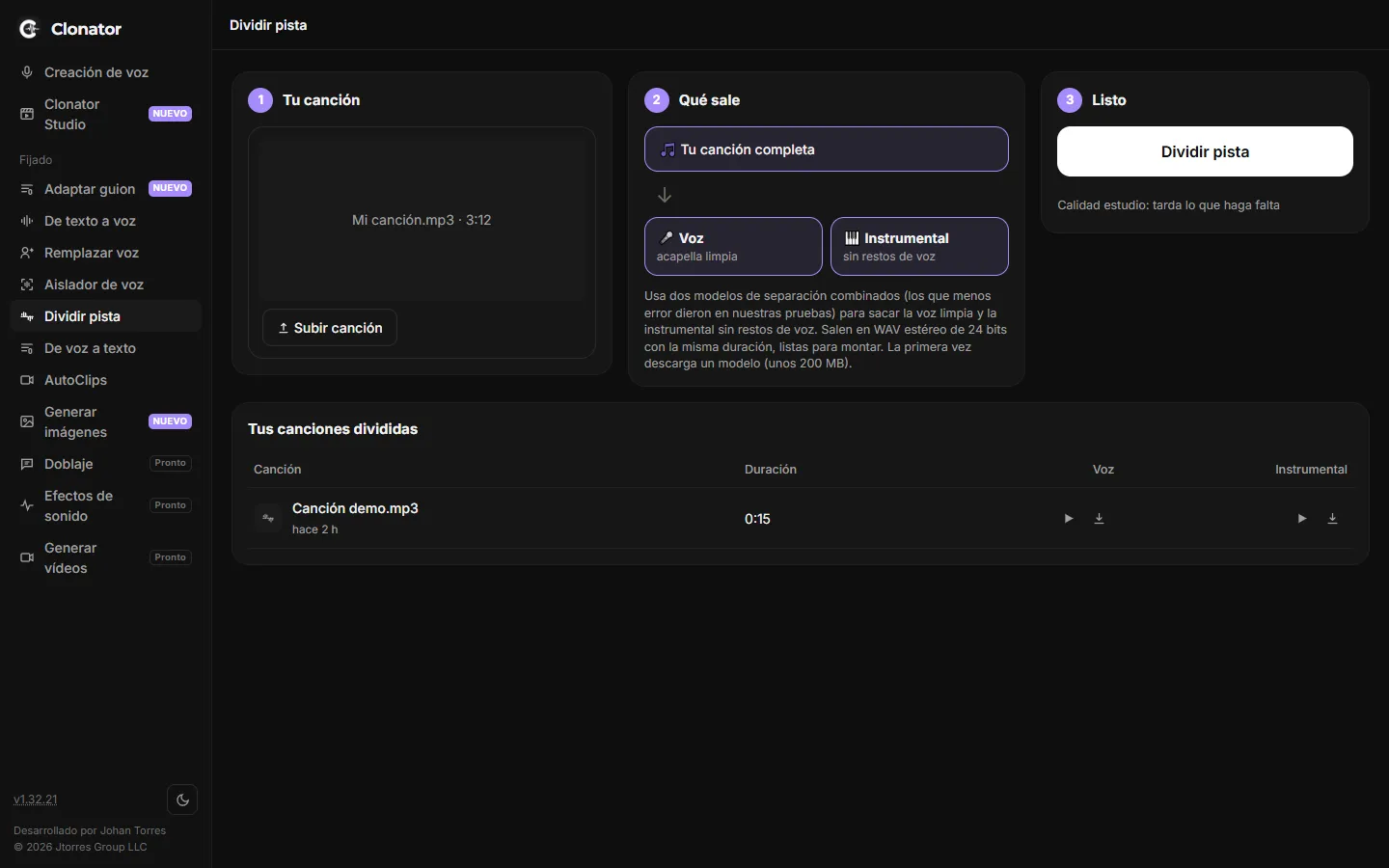The width and height of the screenshot is (1389, 868).
Task: Click the 0:15 duration value
Action: point(757,519)
